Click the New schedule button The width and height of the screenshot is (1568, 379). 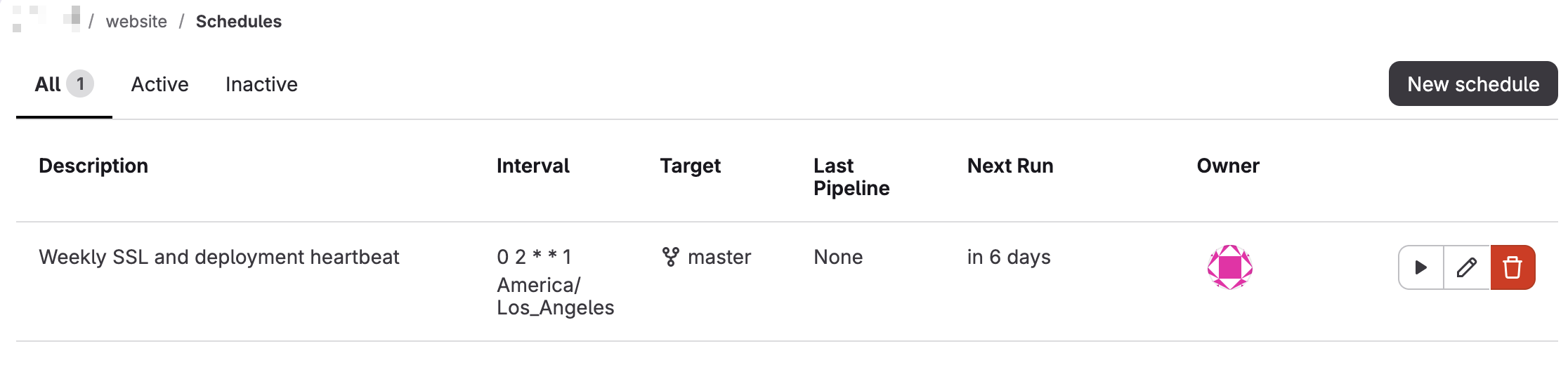[x=1473, y=84]
